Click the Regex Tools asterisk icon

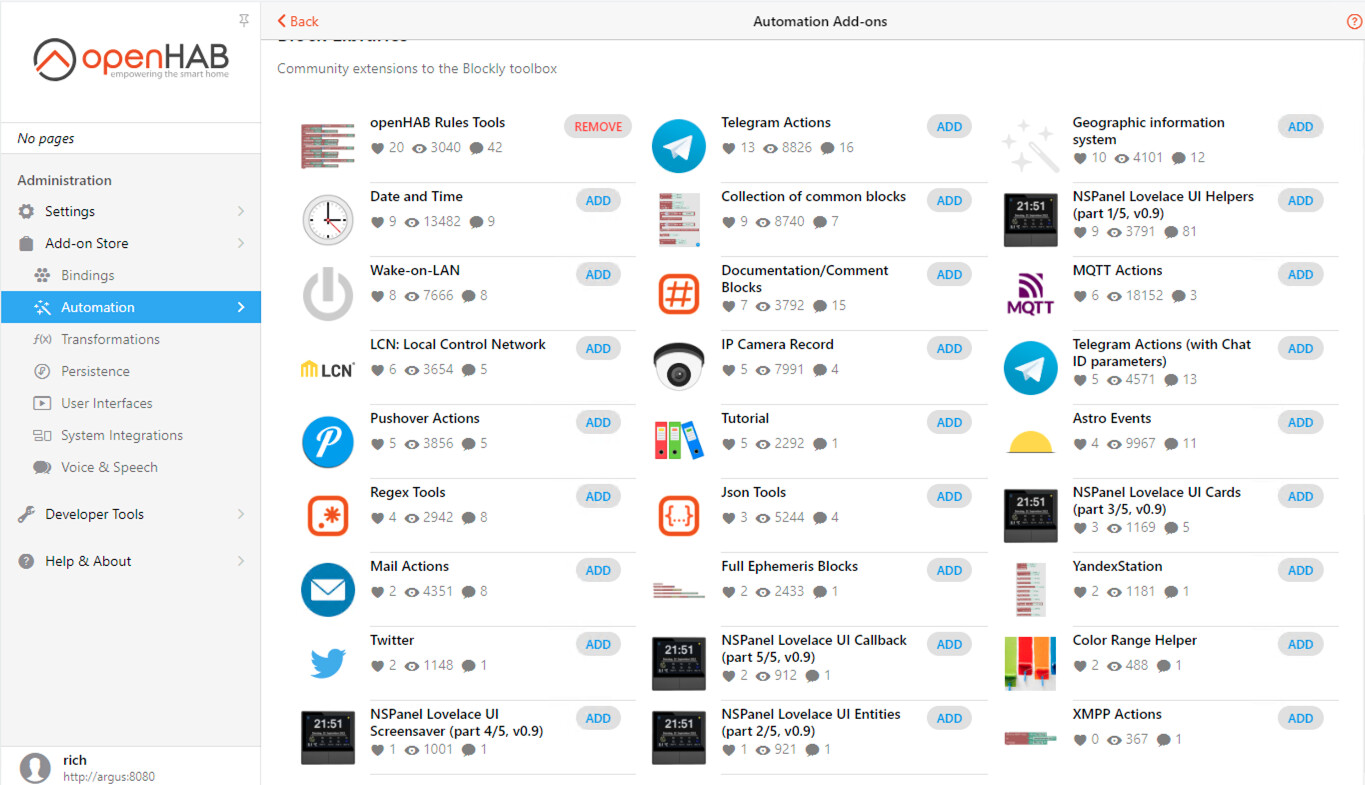[328, 516]
